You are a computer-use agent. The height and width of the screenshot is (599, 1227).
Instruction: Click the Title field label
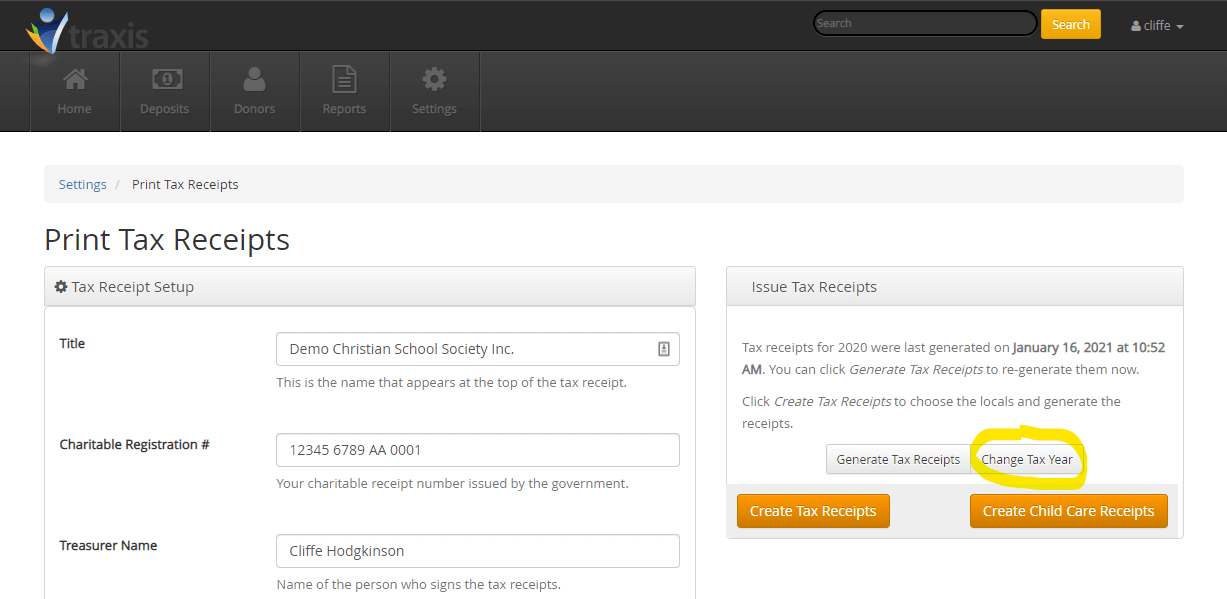72,343
